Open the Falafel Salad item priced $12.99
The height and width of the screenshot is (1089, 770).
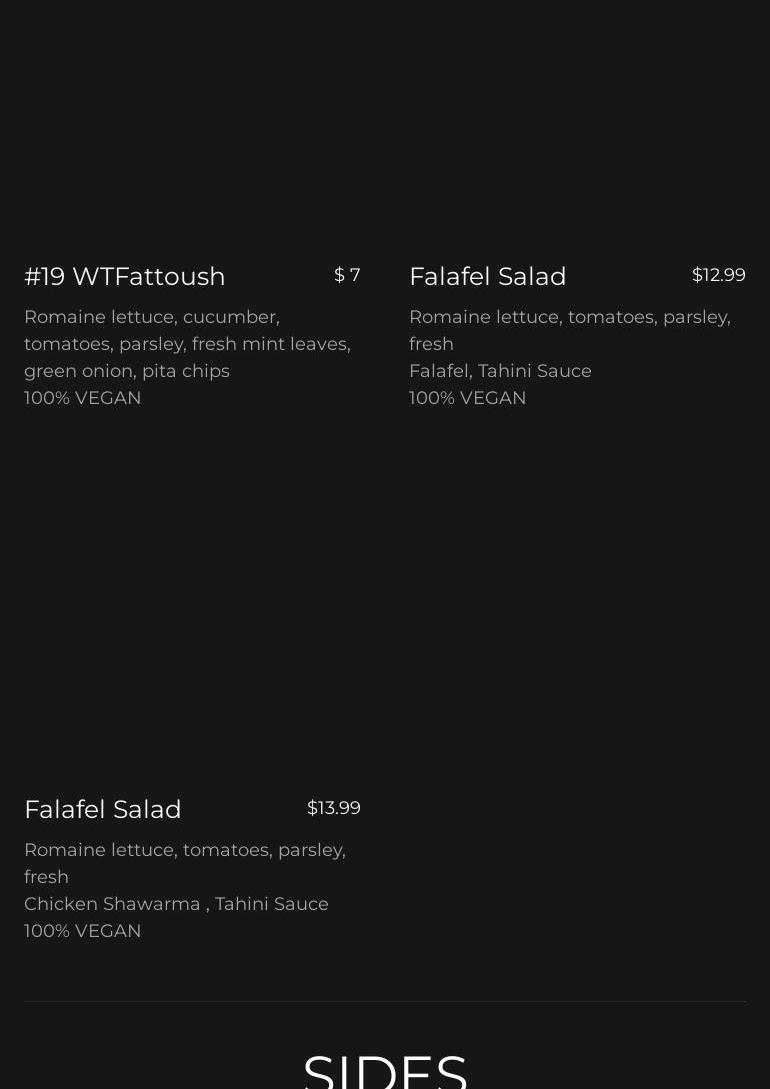pos(488,277)
